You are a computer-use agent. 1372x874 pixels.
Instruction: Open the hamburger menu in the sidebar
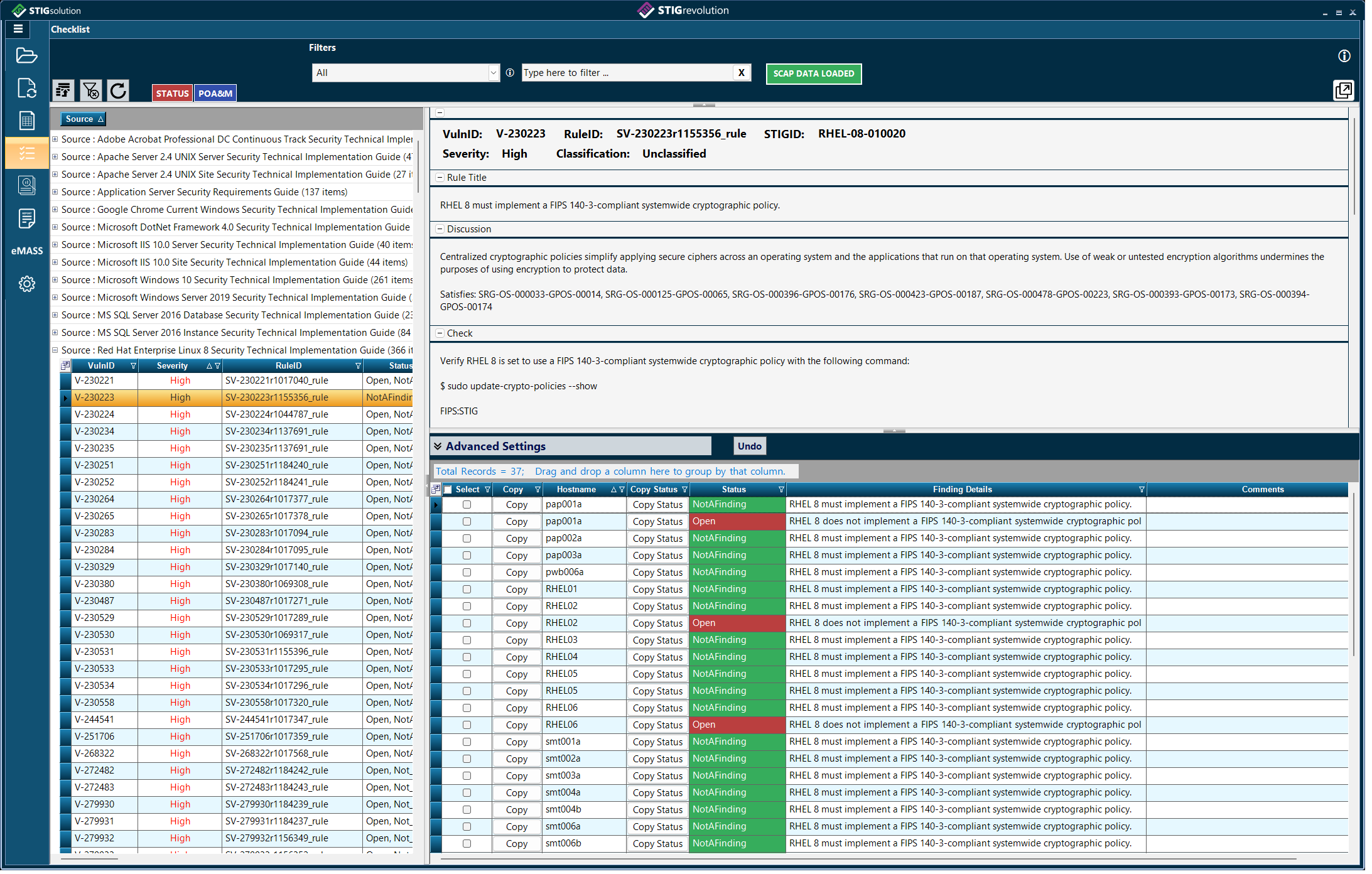click(18, 29)
